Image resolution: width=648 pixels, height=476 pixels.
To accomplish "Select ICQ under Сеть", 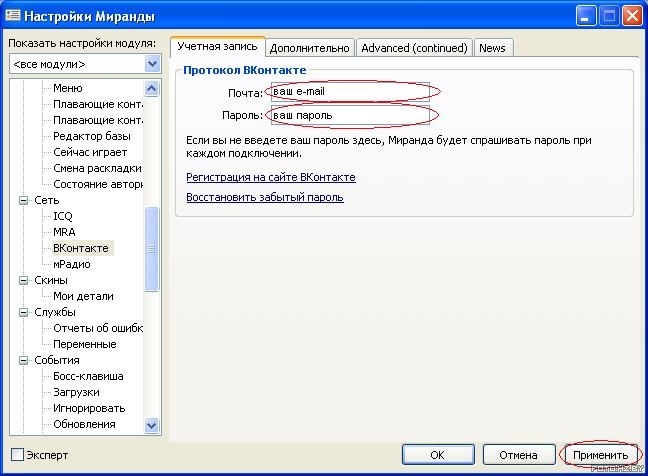I will coord(63,216).
